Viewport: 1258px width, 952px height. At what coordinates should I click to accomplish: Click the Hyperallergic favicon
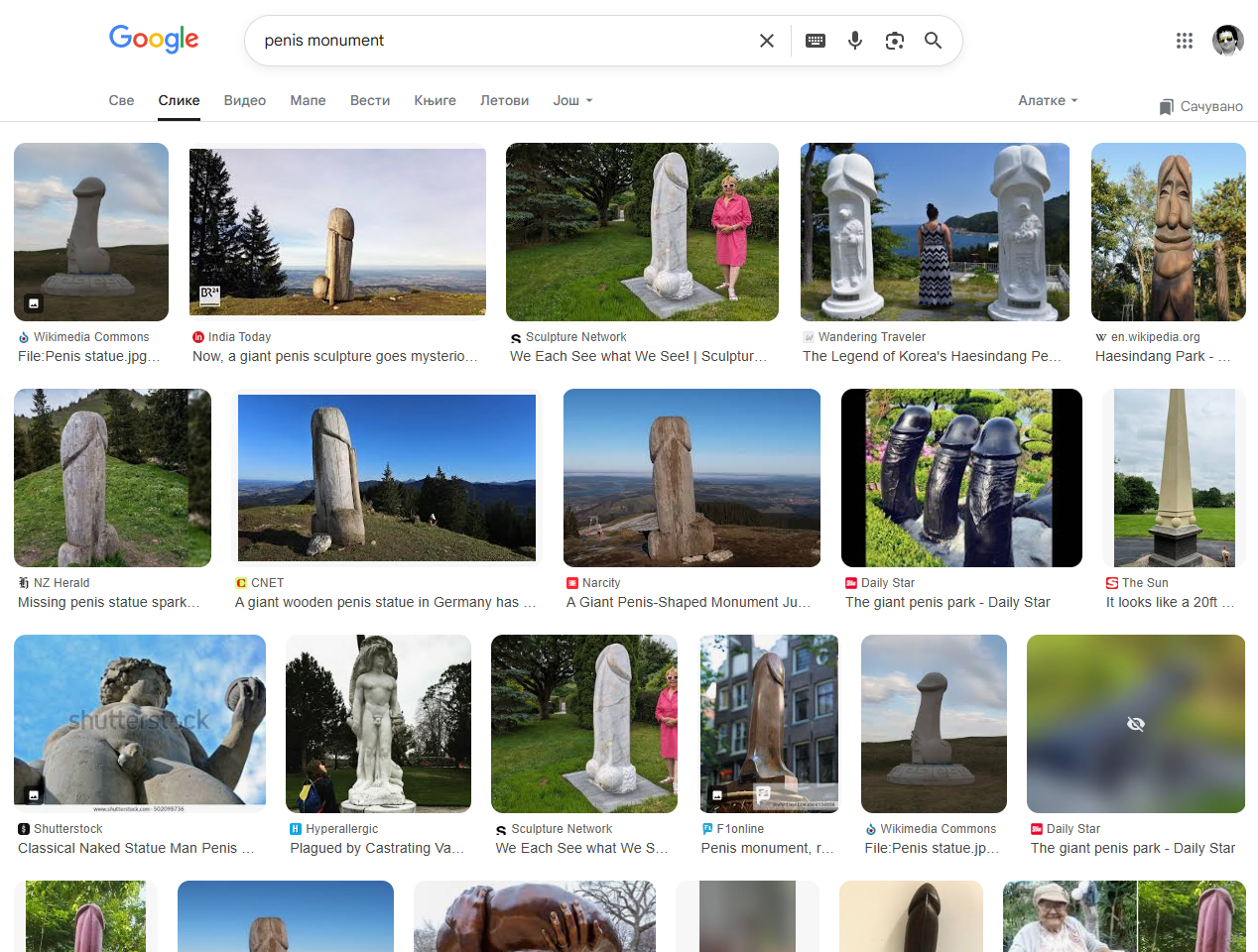click(x=296, y=829)
